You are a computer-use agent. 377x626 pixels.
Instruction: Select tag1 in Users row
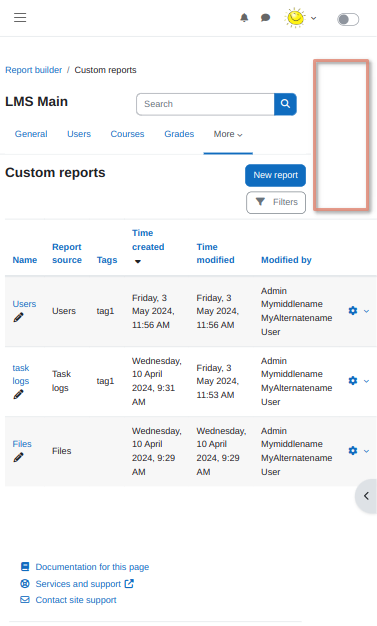[105, 311]
